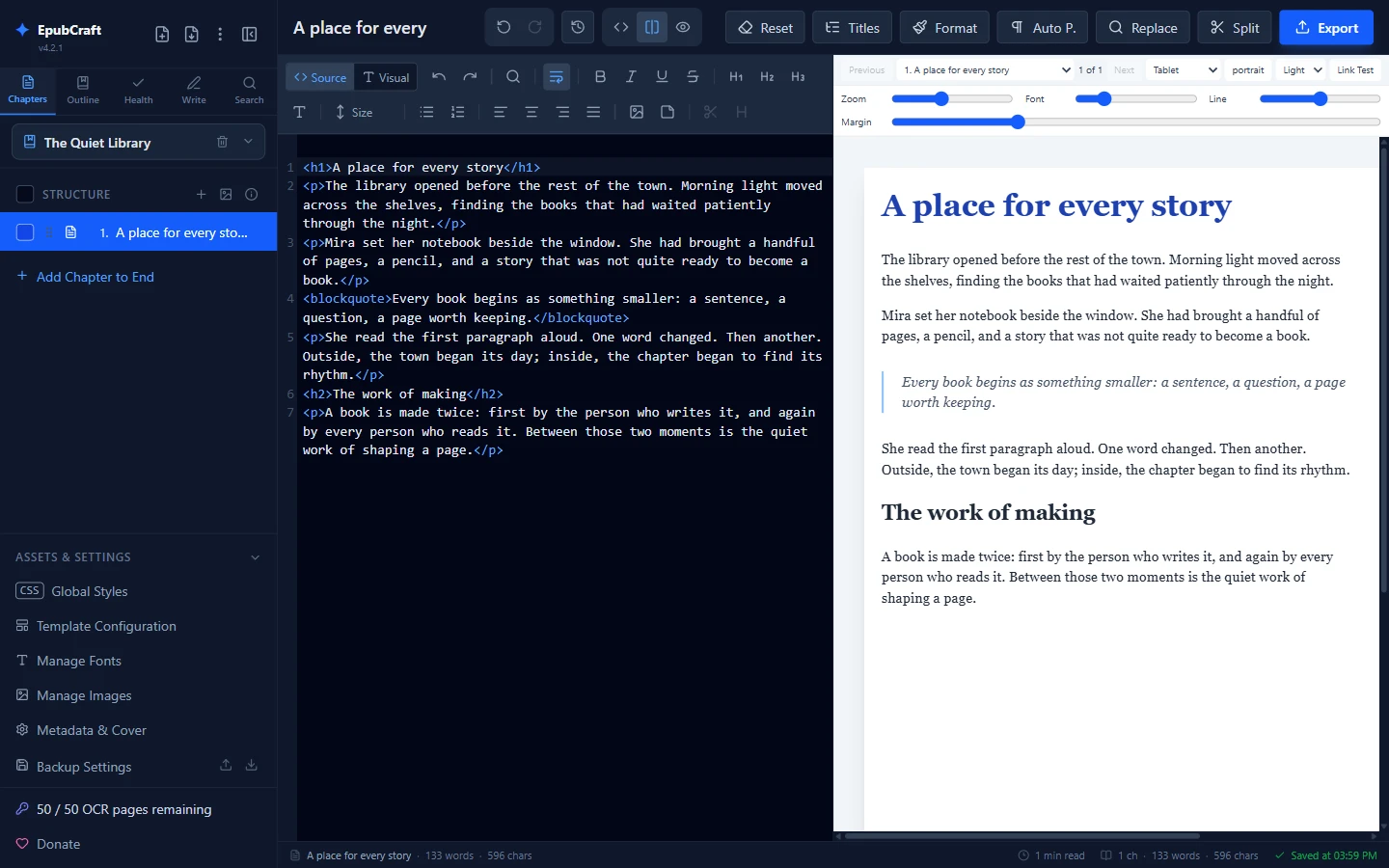Check the STRUCTURE select-all checkbox
This screenshot has height=868, width=1389.
25,194
